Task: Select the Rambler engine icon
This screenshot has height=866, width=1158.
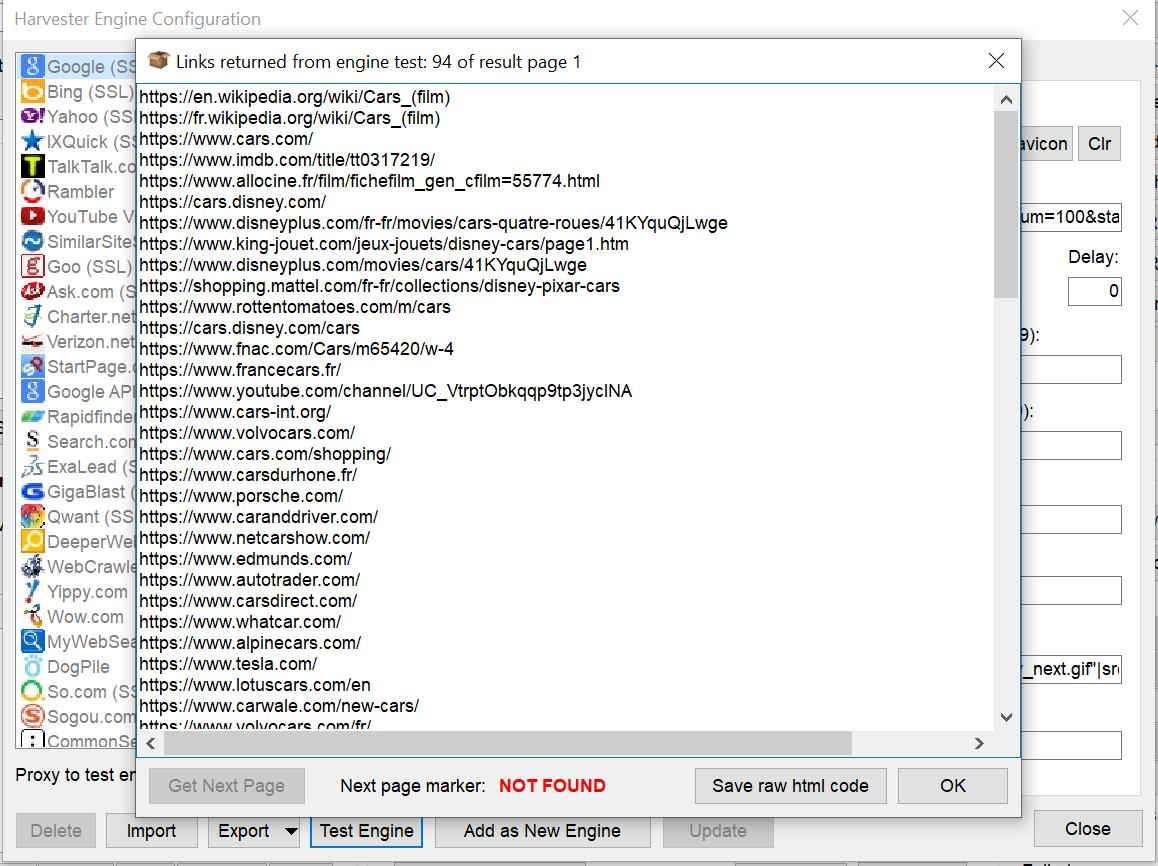Action: tap(32, 191)
